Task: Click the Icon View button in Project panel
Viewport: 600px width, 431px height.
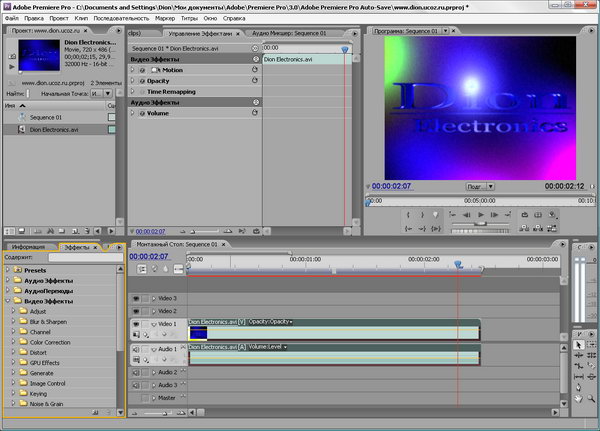Action: click(22, 231)
